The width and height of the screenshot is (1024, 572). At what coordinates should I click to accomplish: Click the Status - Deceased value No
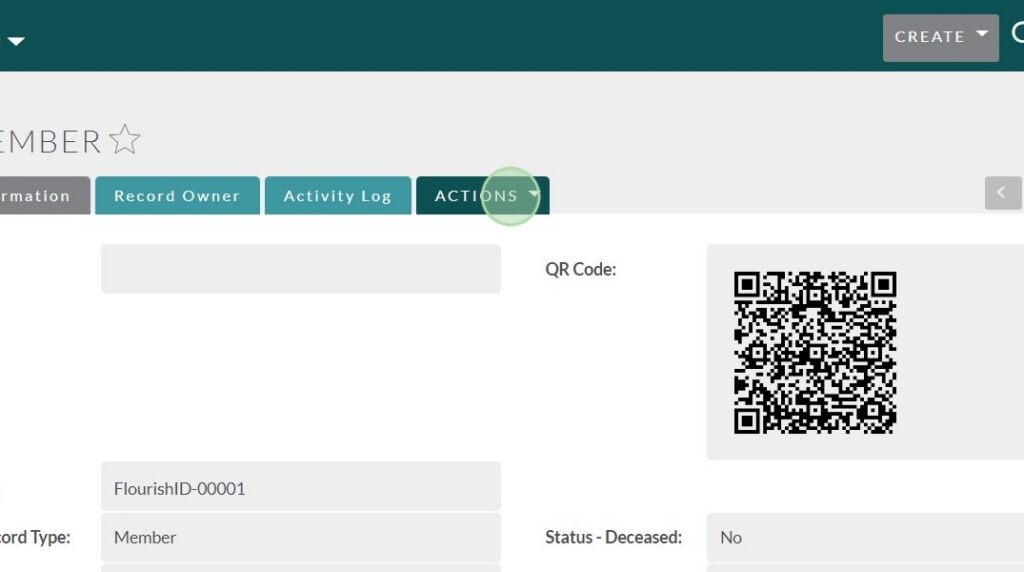pyautogui.click(x=860, y=538)
